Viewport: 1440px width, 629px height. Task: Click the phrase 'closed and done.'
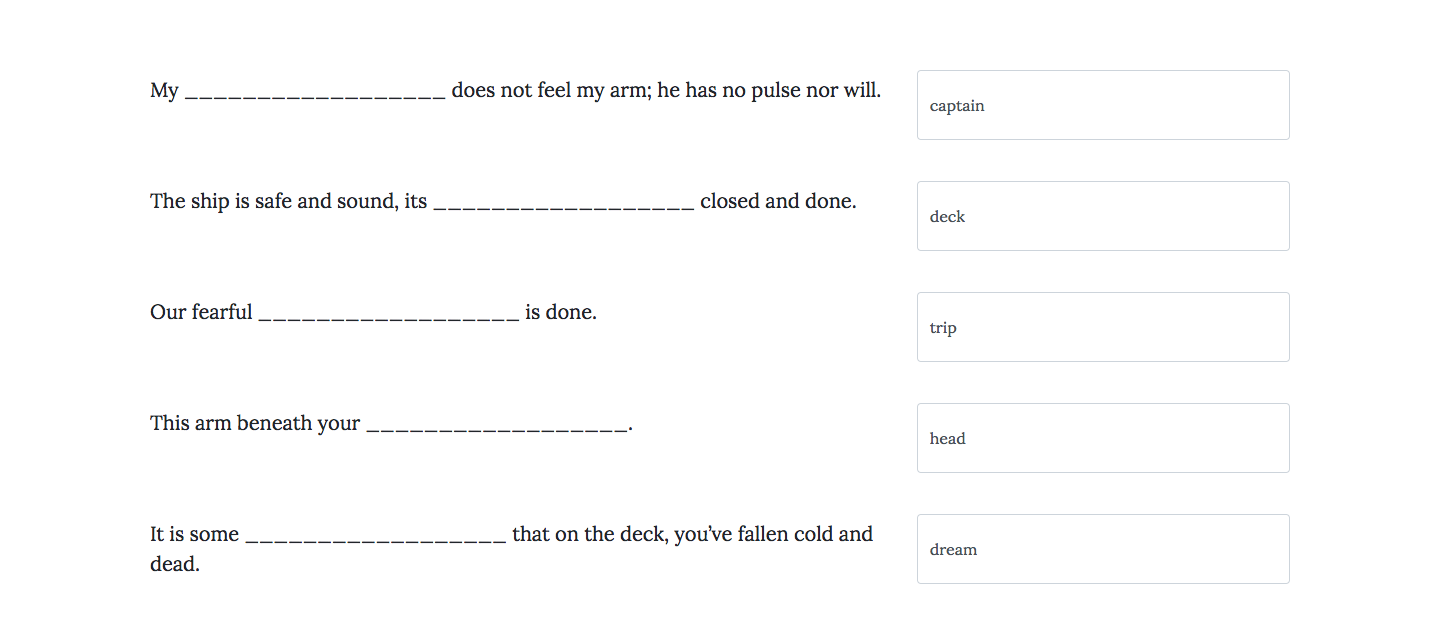click(778, 201)
